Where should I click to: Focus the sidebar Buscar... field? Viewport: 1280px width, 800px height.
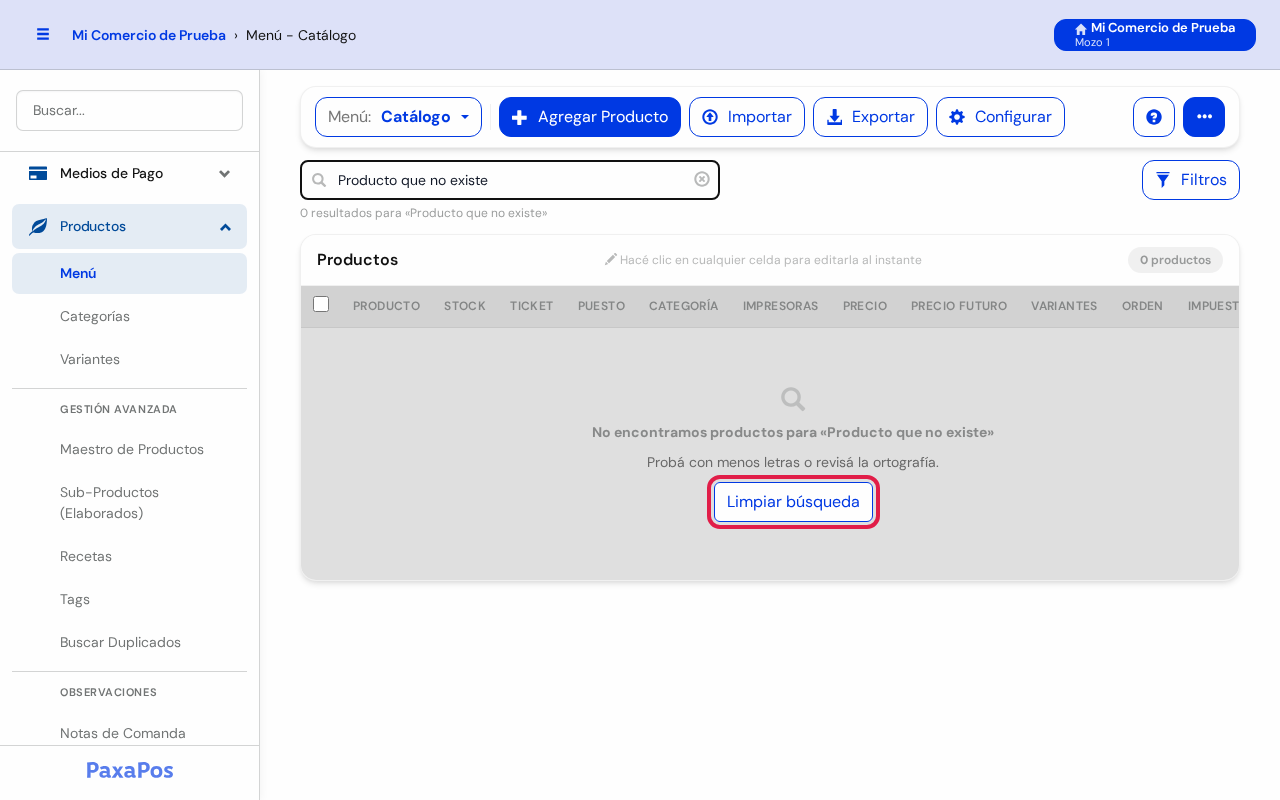(129, 110)
